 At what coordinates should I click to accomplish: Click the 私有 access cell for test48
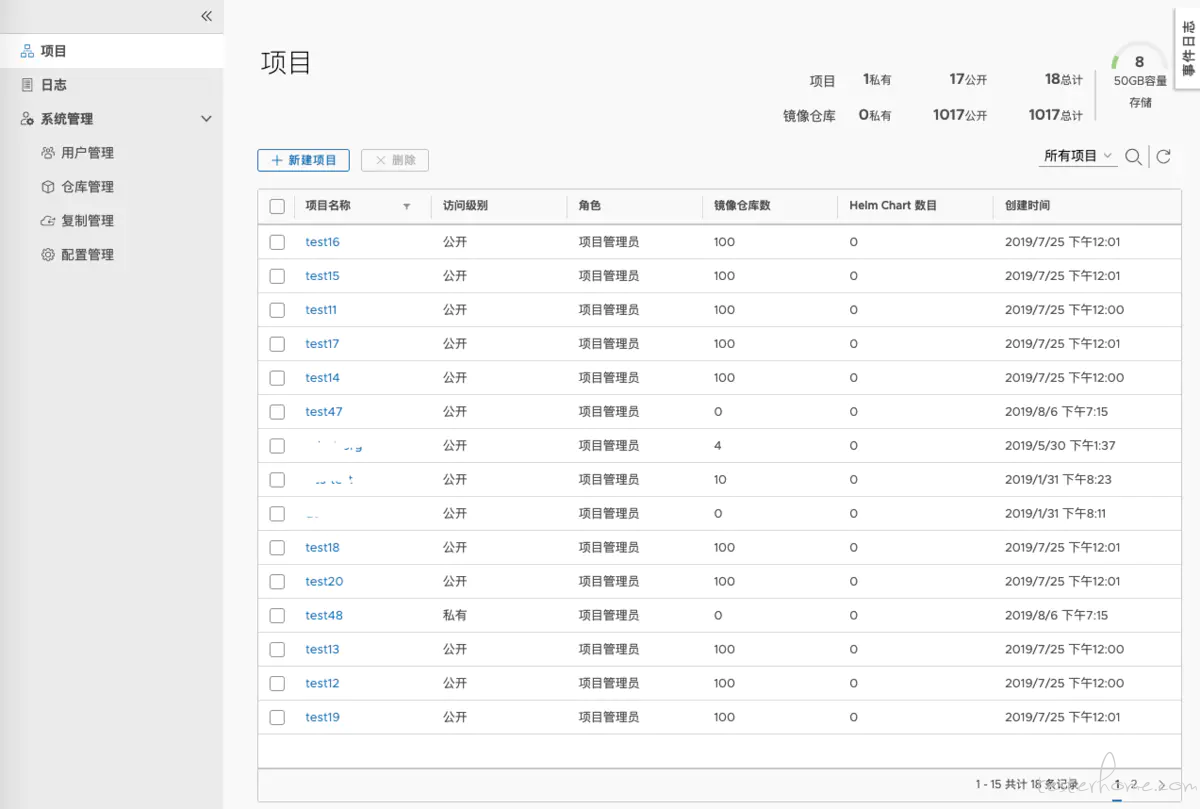coord(455,616)
